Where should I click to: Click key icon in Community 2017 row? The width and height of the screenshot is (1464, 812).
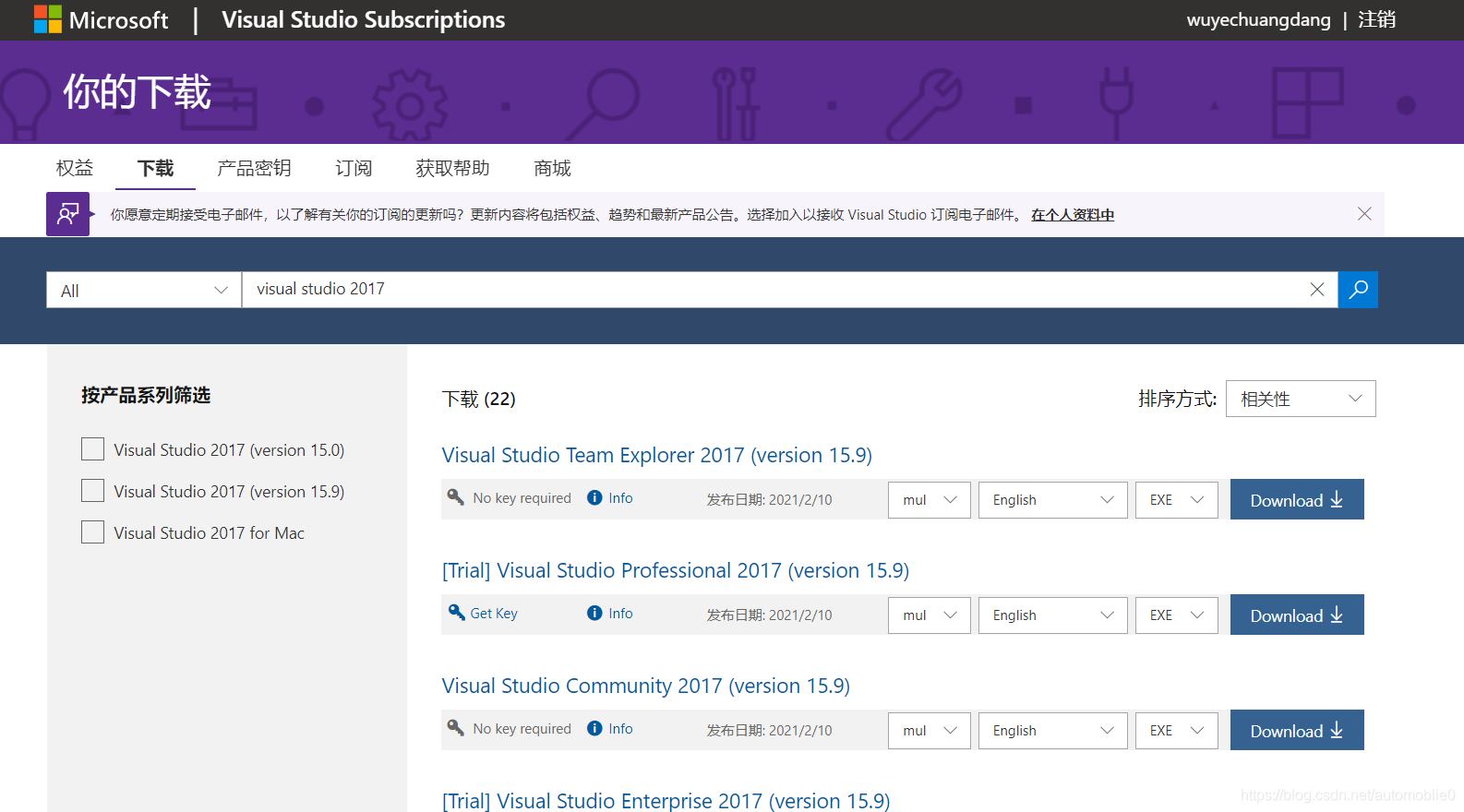coord(456,728)
